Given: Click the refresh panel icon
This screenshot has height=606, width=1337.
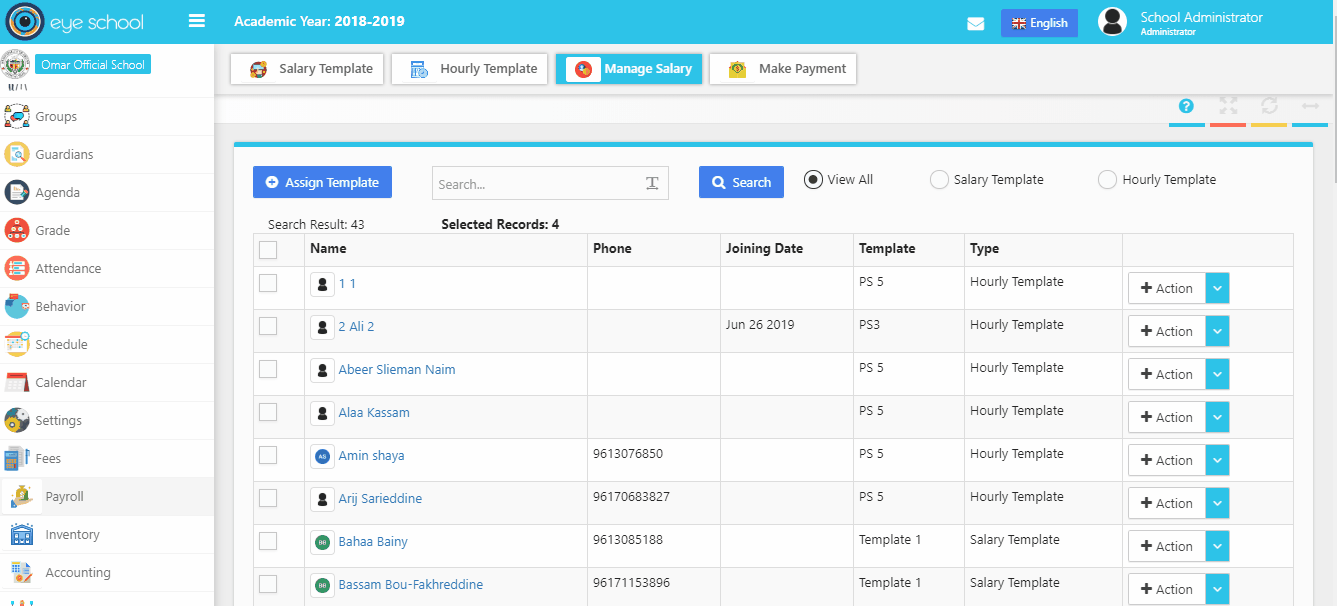Looking at the screenshot, I should [x=1269, y=106].
